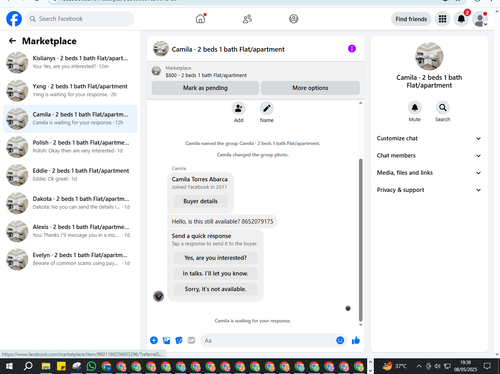
Task: Click the Search Facebook field
Action: click(x=80, y=19)
